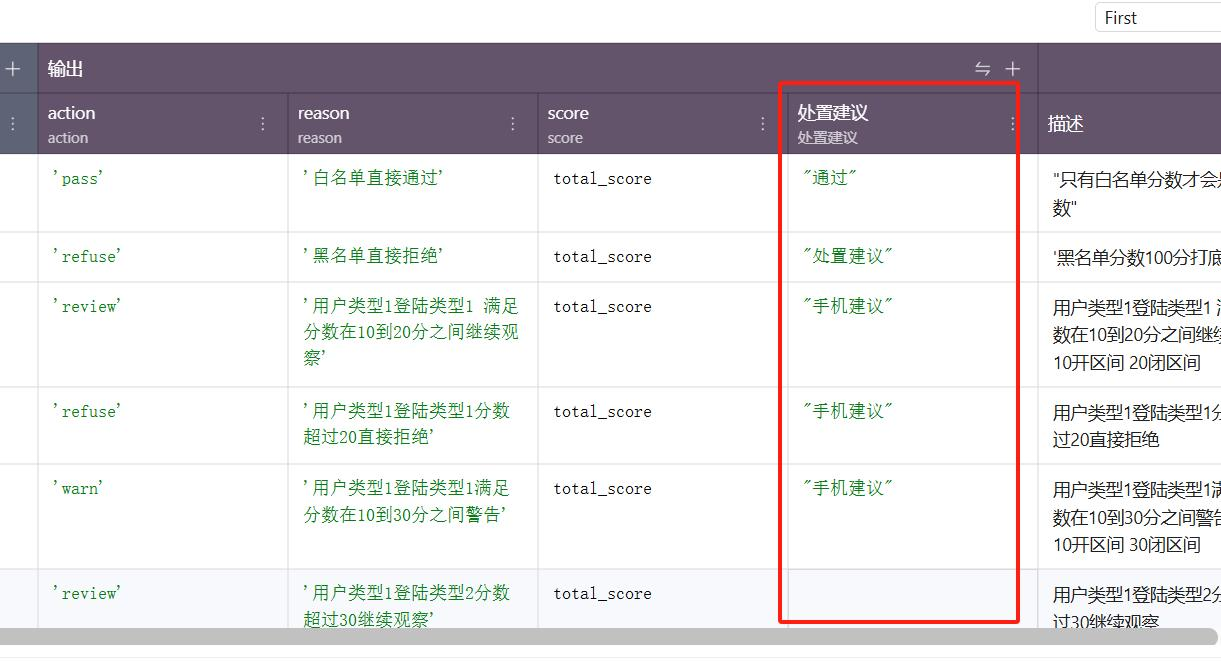Click the horizontal scrollbar at table bottom

pyautogui.click(x=600, y=637)
